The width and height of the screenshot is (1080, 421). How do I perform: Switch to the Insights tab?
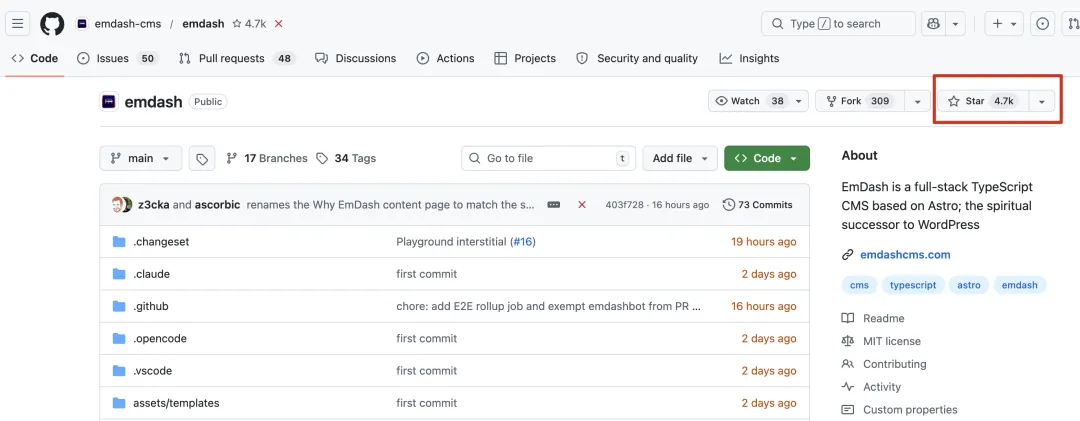pos(749,58)
